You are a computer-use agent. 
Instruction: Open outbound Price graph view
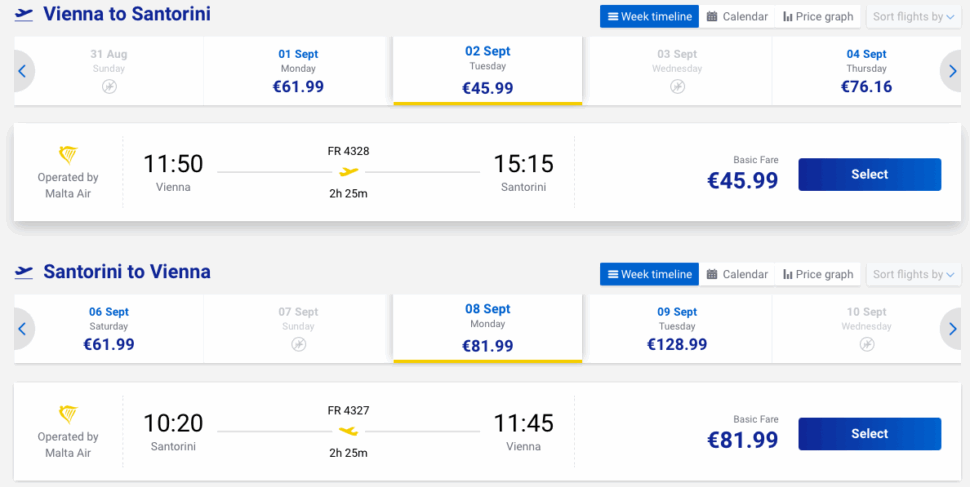coord(818,17)
